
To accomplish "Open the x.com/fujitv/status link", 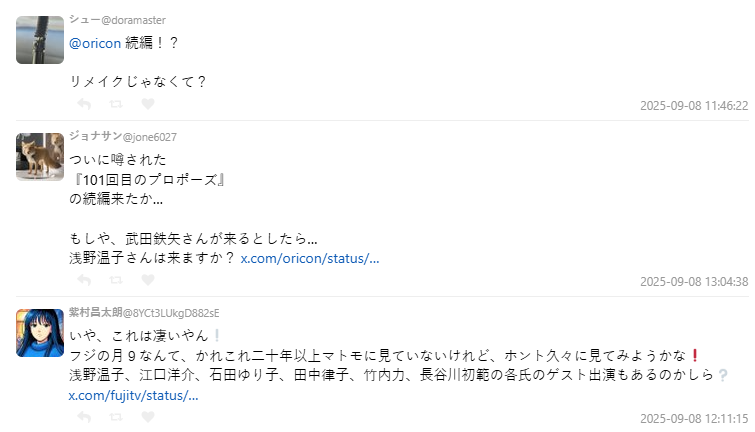I will tap(133, 396).
